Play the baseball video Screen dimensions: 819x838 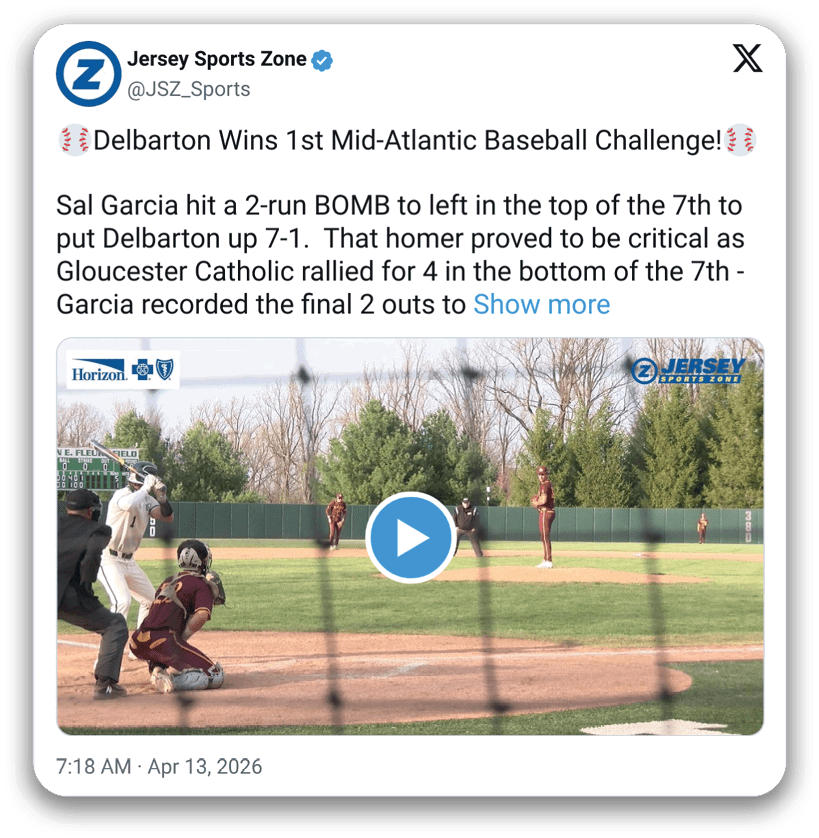click(x=410, y=538)
